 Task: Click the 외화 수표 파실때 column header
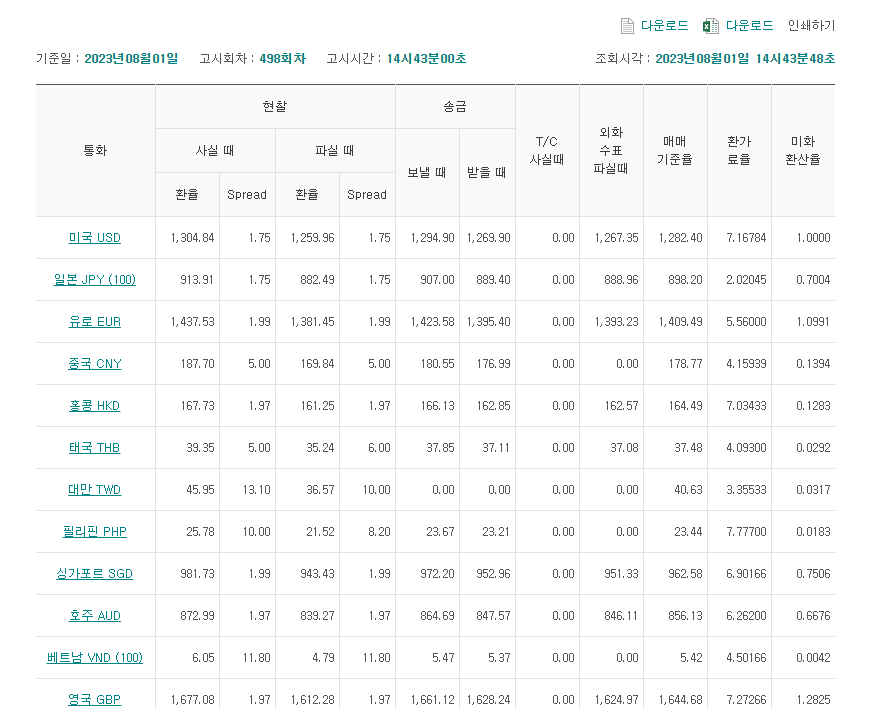pos(611,150)
